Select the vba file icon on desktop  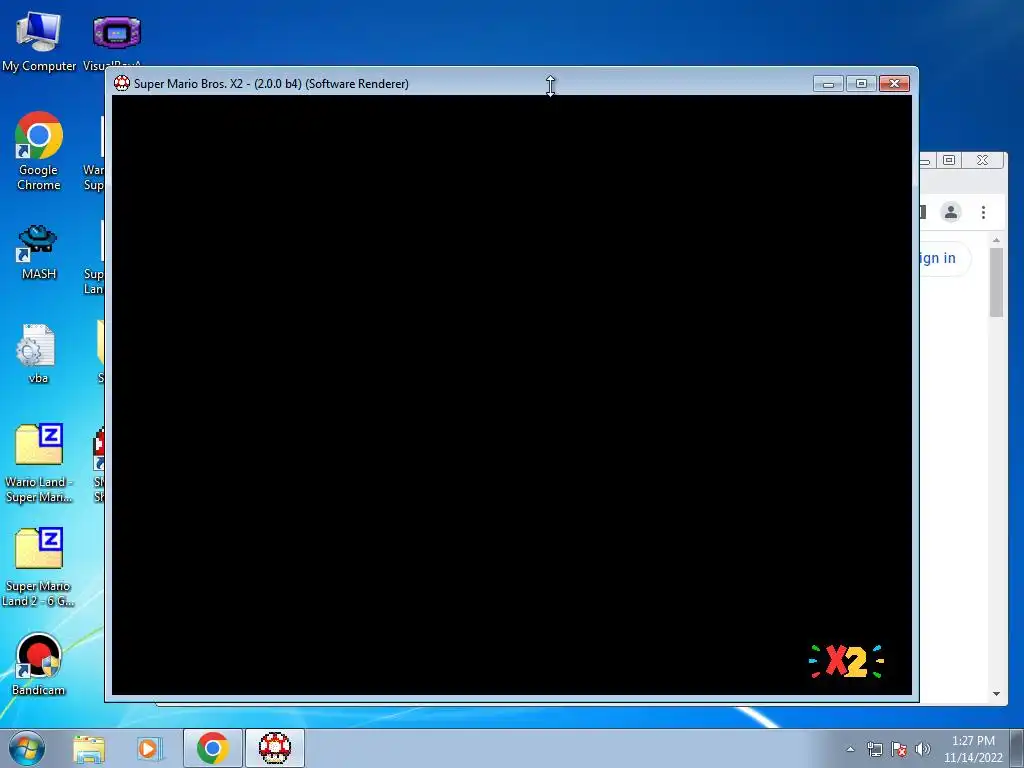(37, 353)
